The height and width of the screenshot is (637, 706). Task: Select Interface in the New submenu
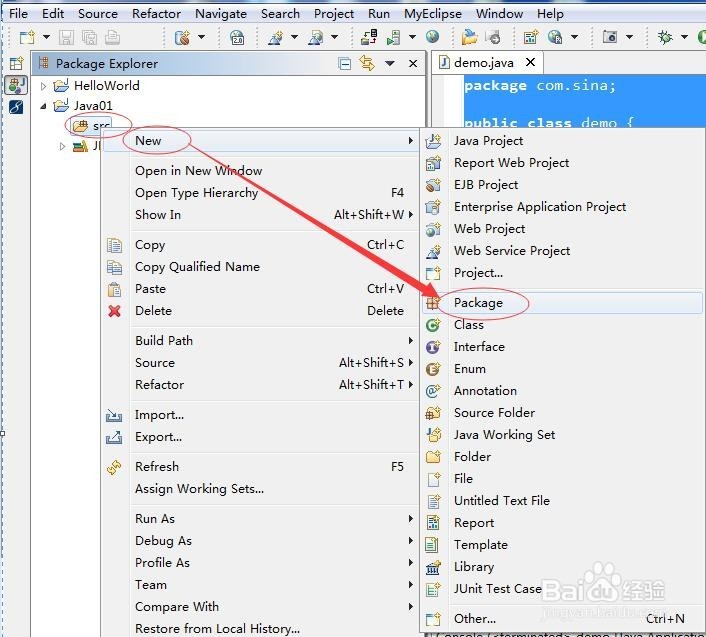tap(563, 347)
